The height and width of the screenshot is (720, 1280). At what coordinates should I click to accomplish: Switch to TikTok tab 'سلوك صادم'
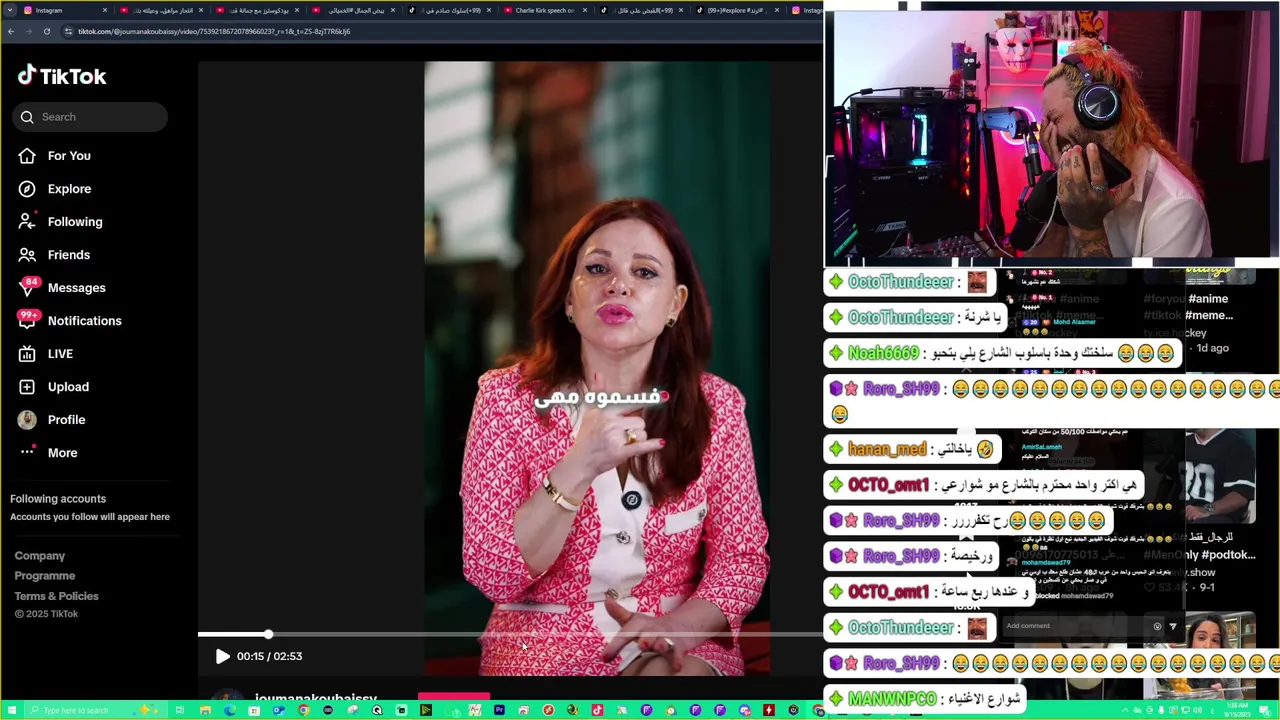(448, 10)
